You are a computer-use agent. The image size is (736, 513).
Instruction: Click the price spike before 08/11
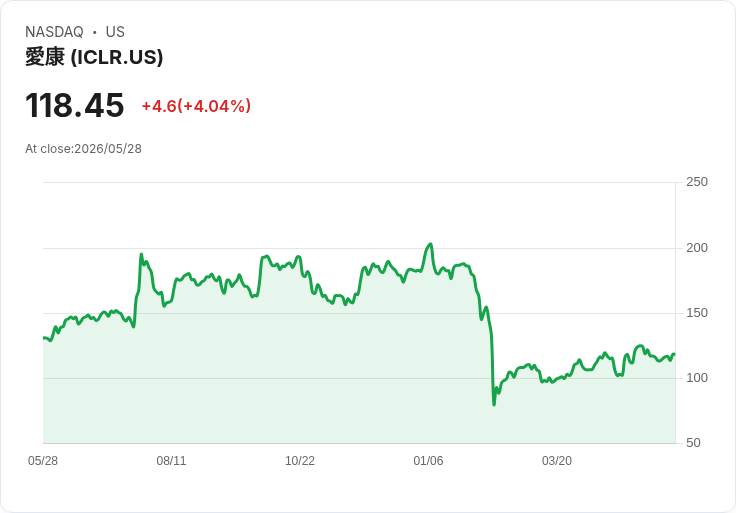[x=141, y=255]
